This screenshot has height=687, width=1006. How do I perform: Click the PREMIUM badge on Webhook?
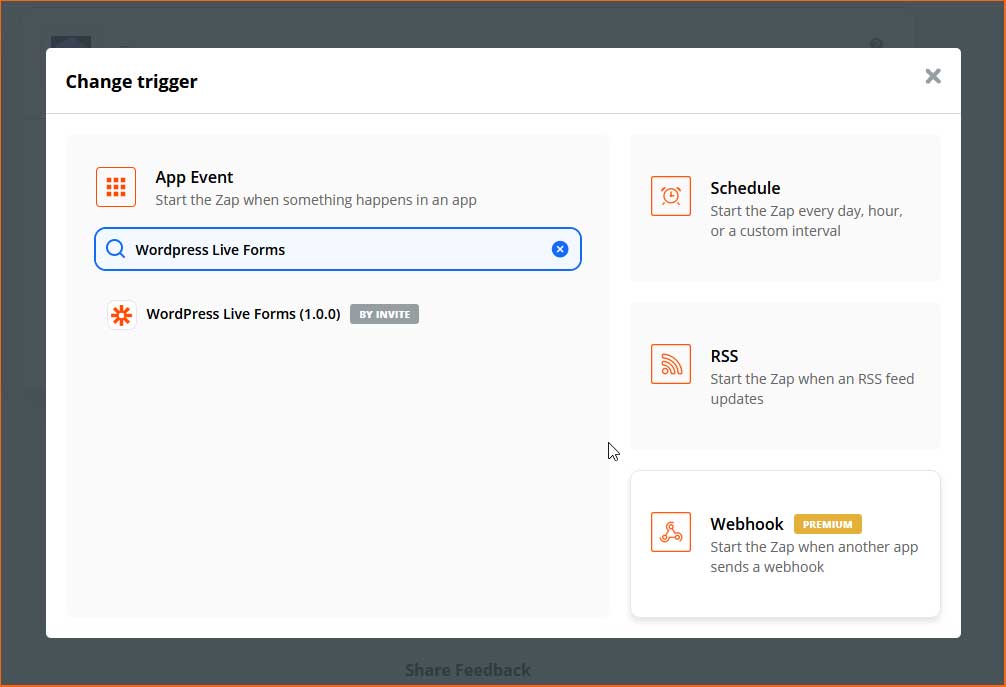coord(828,524)
